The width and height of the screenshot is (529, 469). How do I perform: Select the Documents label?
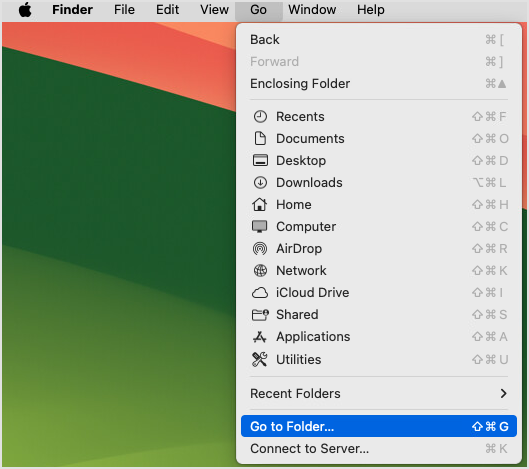pyautogui.click(x=310, y=139)
